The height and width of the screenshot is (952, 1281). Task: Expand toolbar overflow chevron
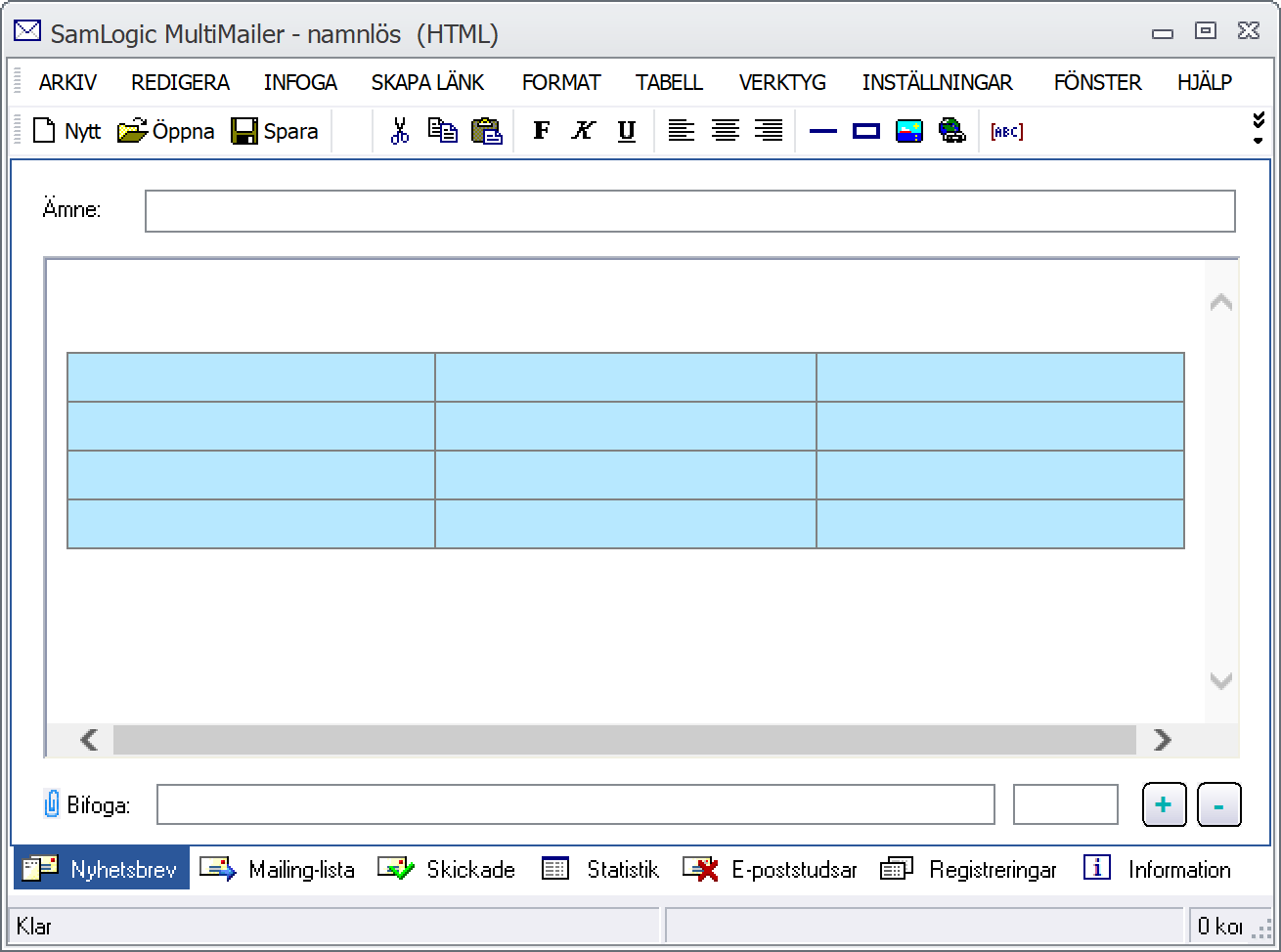pyautogui.click(x=1259, y=127)
